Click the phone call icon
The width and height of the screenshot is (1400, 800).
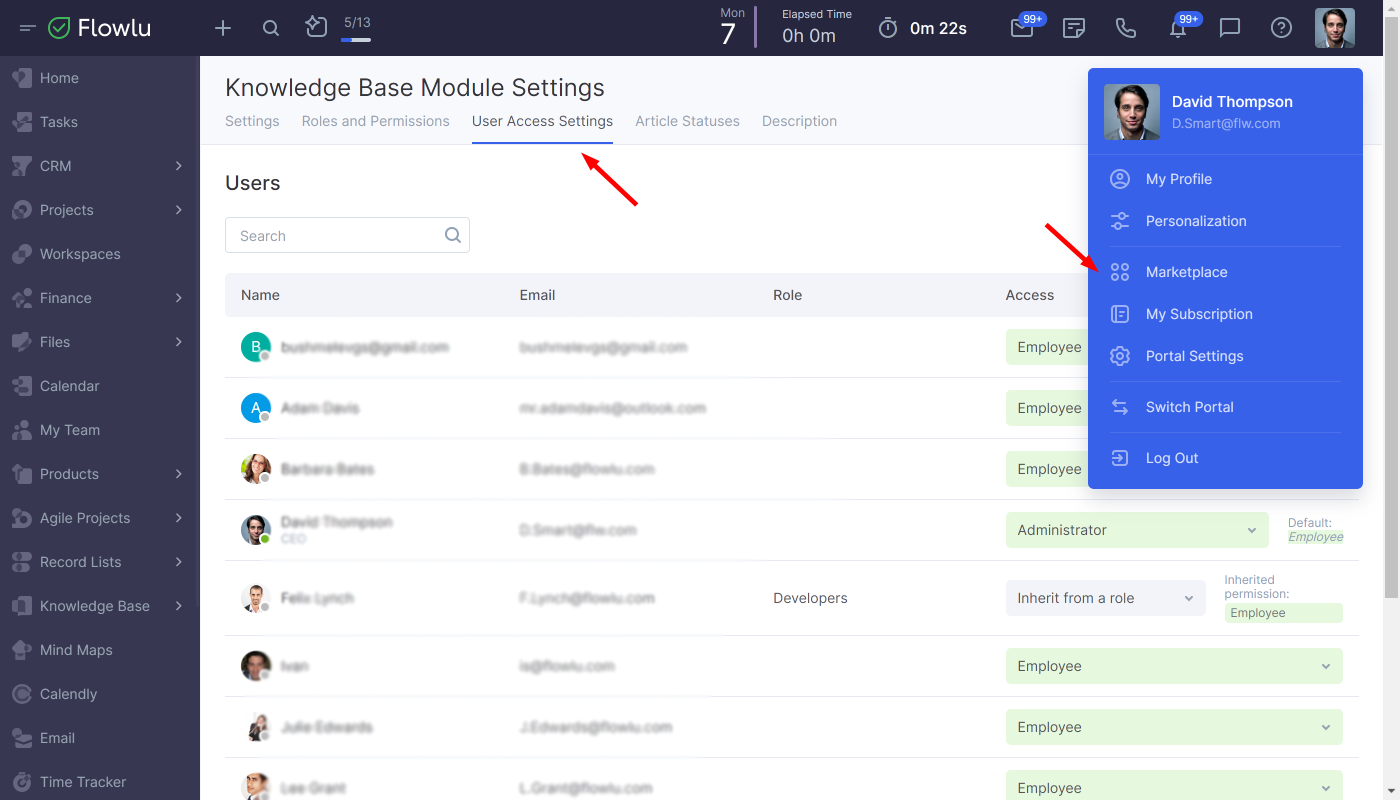pos(1126,28)
